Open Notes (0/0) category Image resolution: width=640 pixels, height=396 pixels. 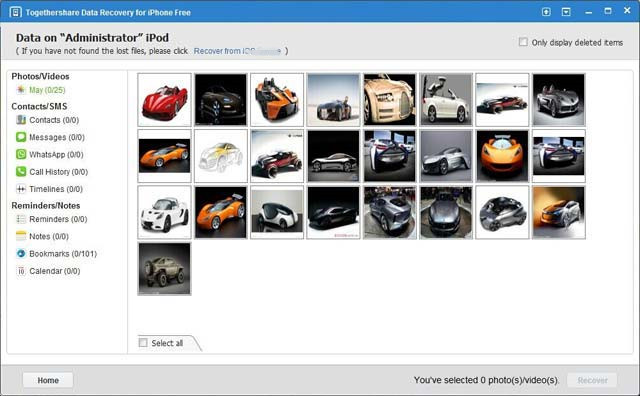tap(49, 236)
